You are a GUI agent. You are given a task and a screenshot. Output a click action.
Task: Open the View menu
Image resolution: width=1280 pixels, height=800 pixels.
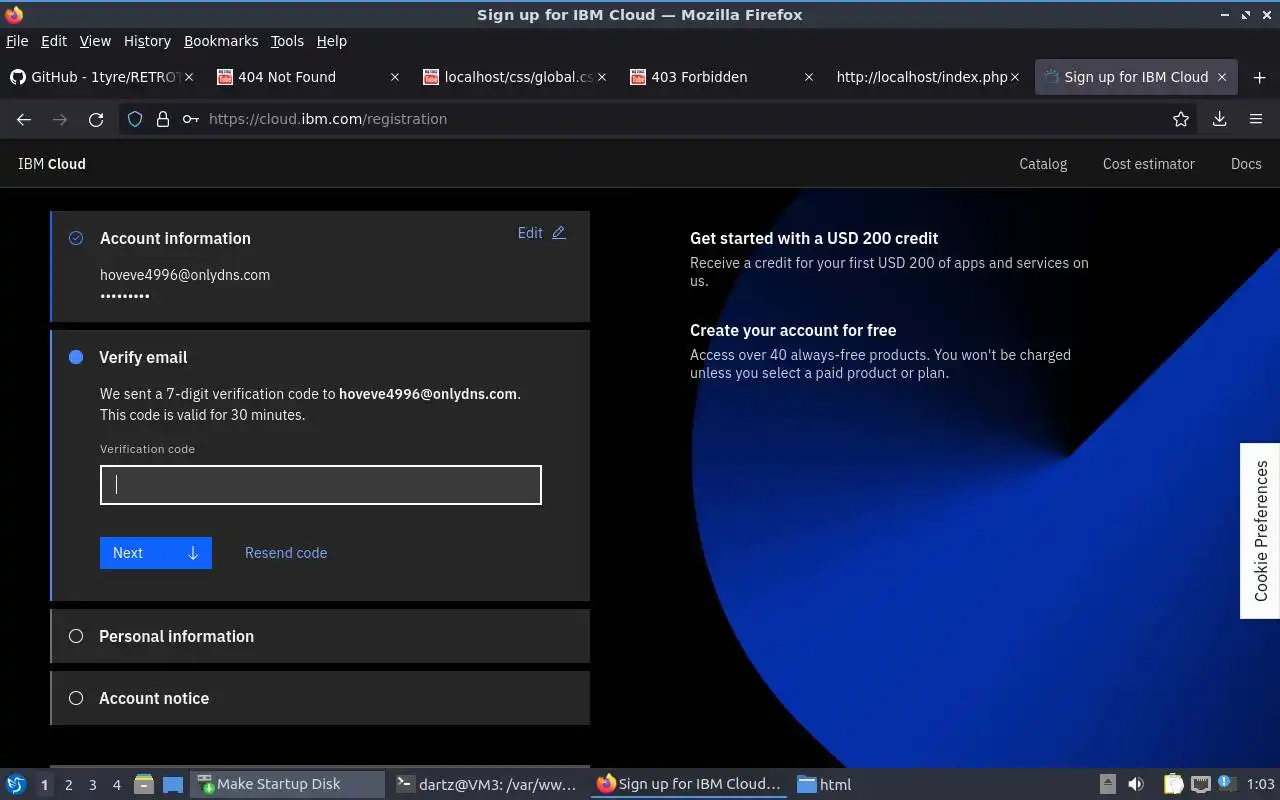(x=95, y=41)
